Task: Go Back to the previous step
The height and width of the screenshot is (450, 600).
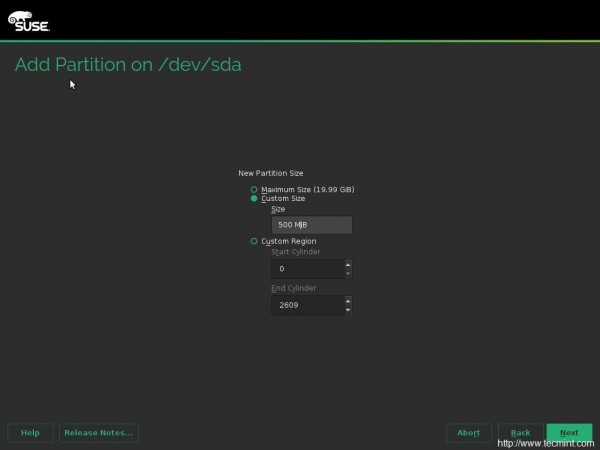Action: click(520, 433)
